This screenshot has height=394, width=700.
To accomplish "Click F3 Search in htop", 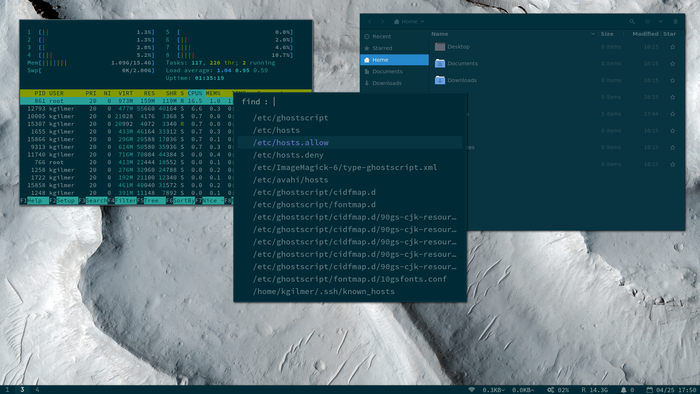I will point(93,201).
